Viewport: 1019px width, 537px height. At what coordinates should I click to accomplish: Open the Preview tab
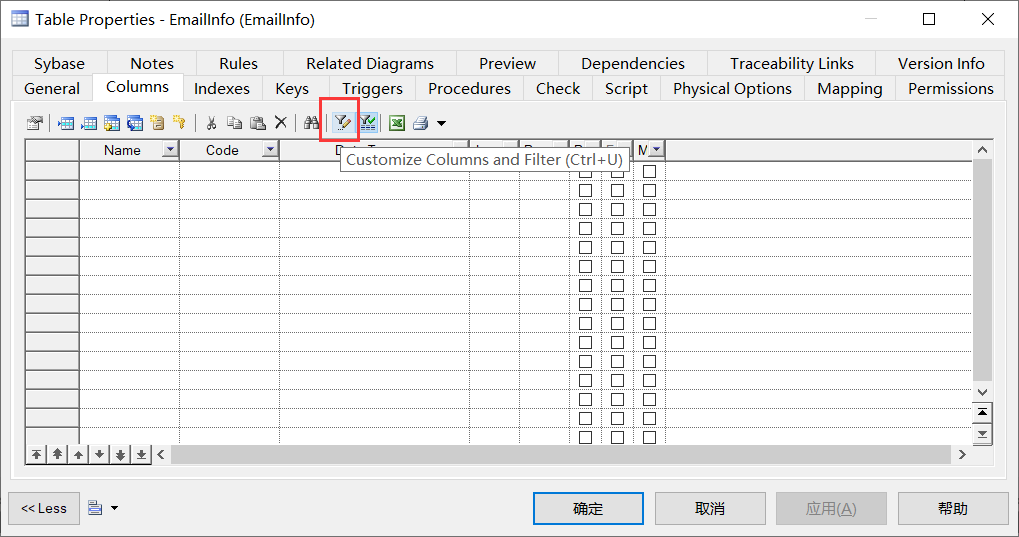508,64
